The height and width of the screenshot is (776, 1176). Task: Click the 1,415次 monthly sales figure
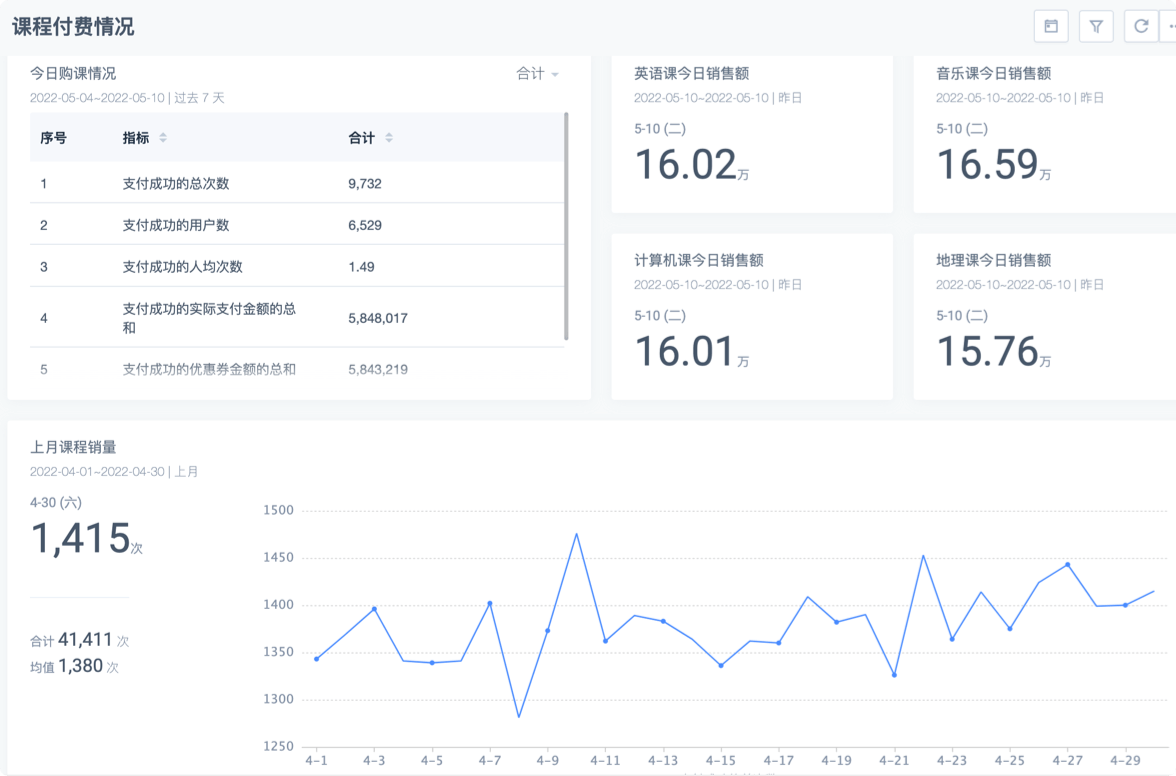click(x=86, y=538)
